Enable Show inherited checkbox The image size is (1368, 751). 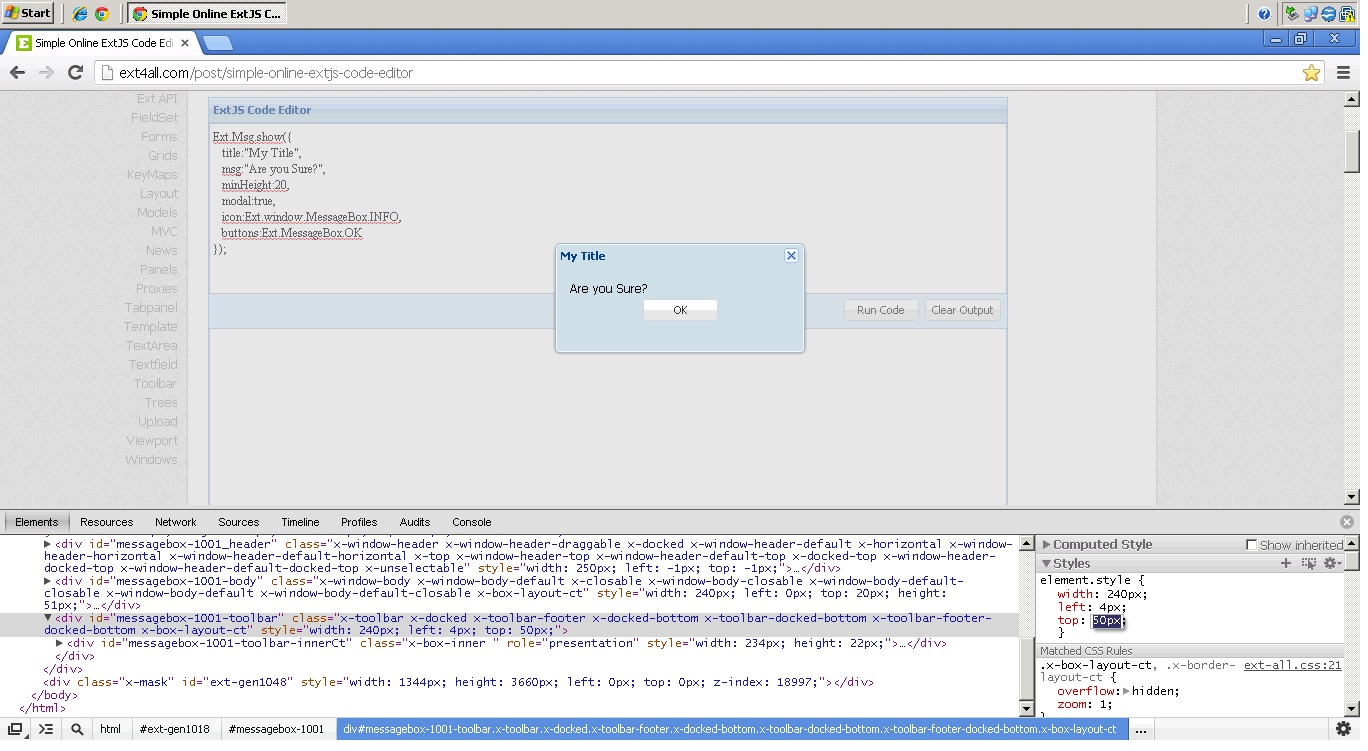[1251, 545]
